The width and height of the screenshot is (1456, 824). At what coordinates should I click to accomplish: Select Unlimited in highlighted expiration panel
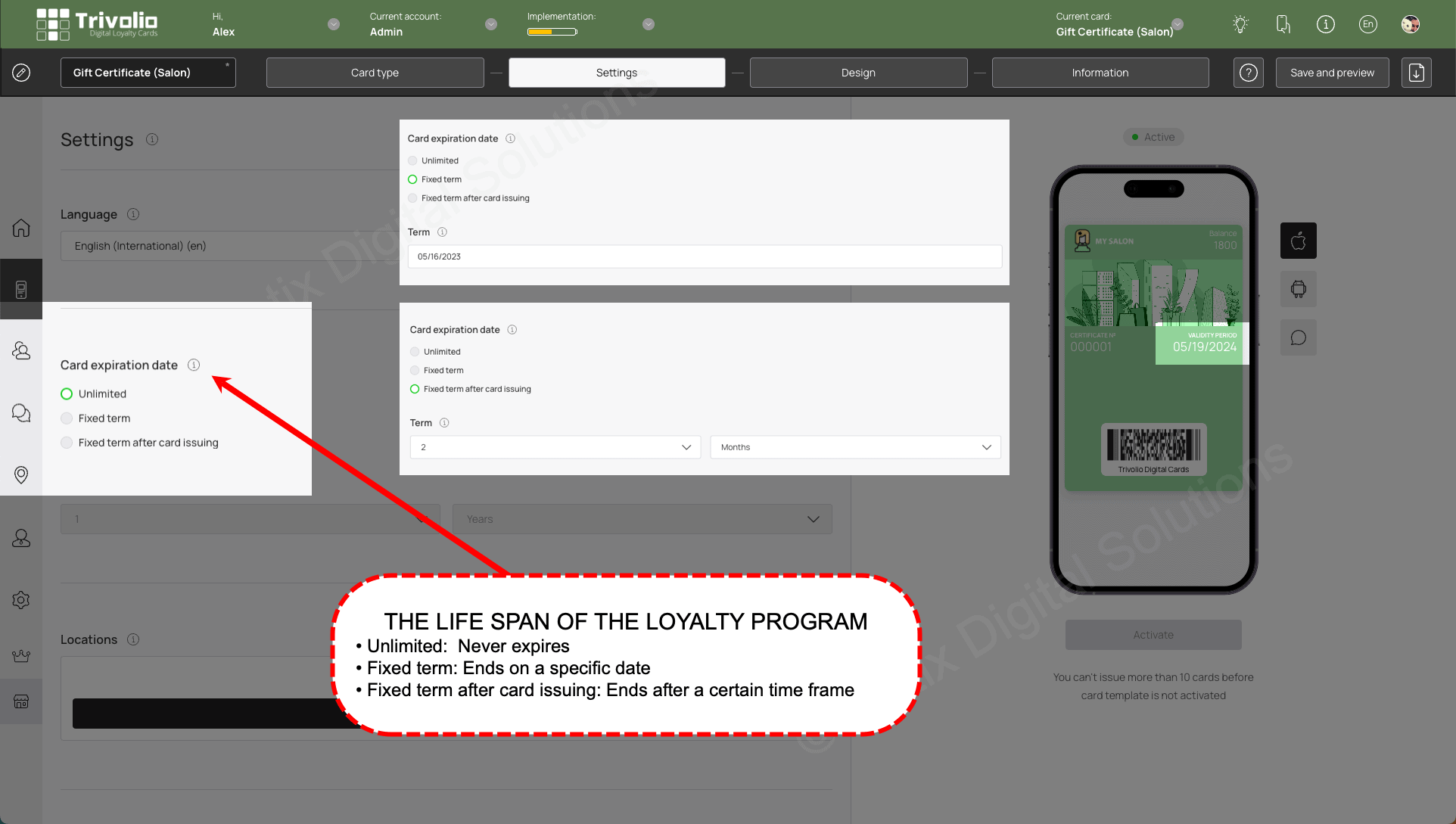coord(67,394)
